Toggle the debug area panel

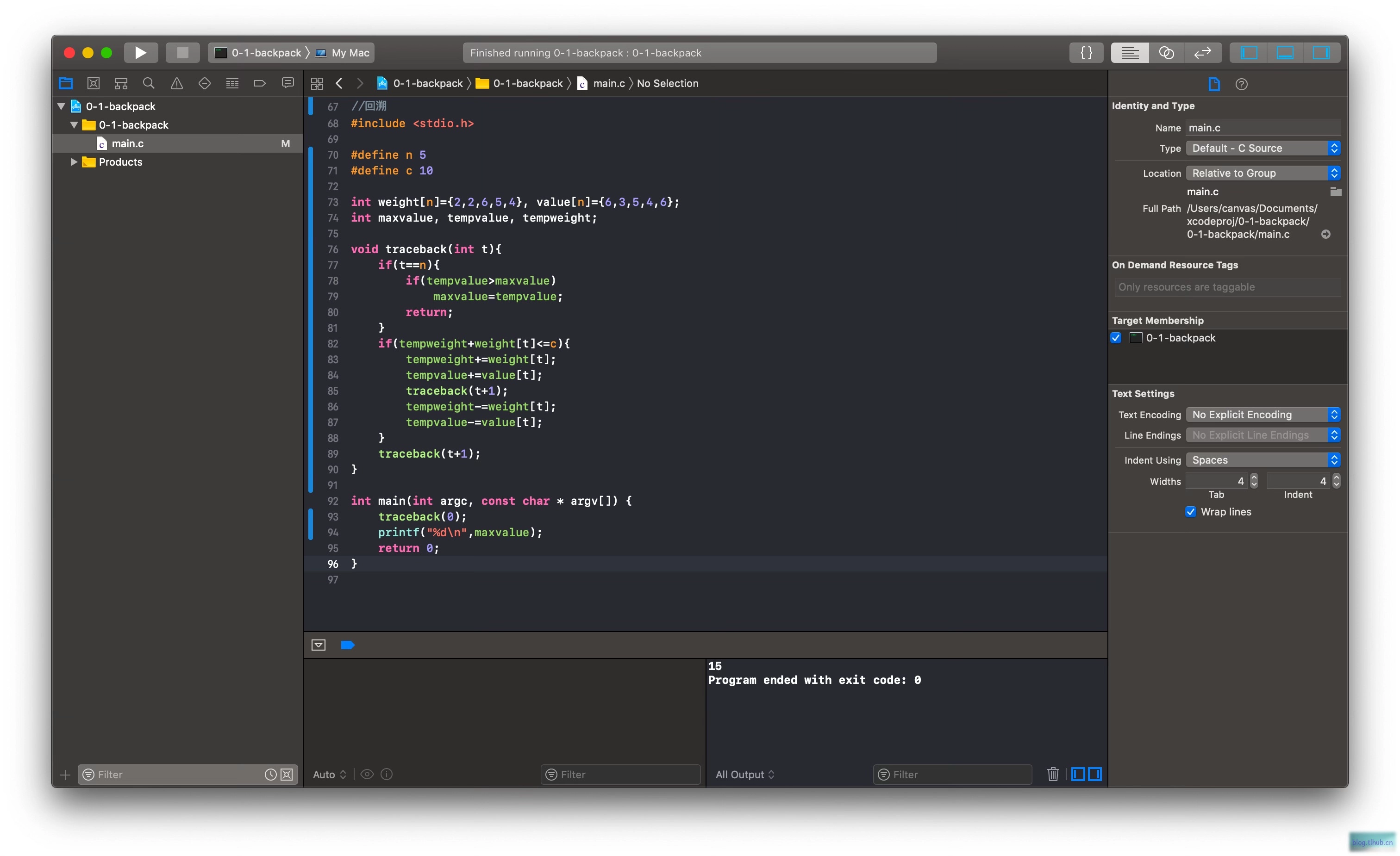click(x=1285, y=53)
